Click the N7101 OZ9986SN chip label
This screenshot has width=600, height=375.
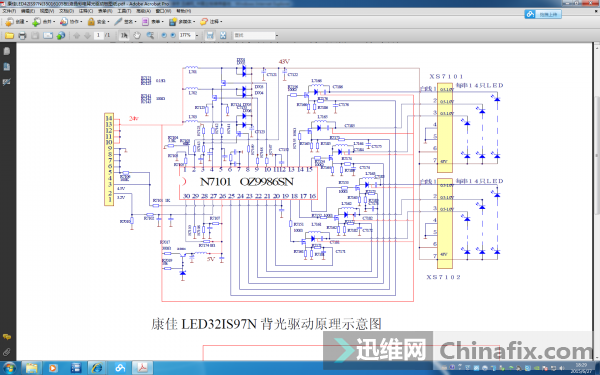246,182
